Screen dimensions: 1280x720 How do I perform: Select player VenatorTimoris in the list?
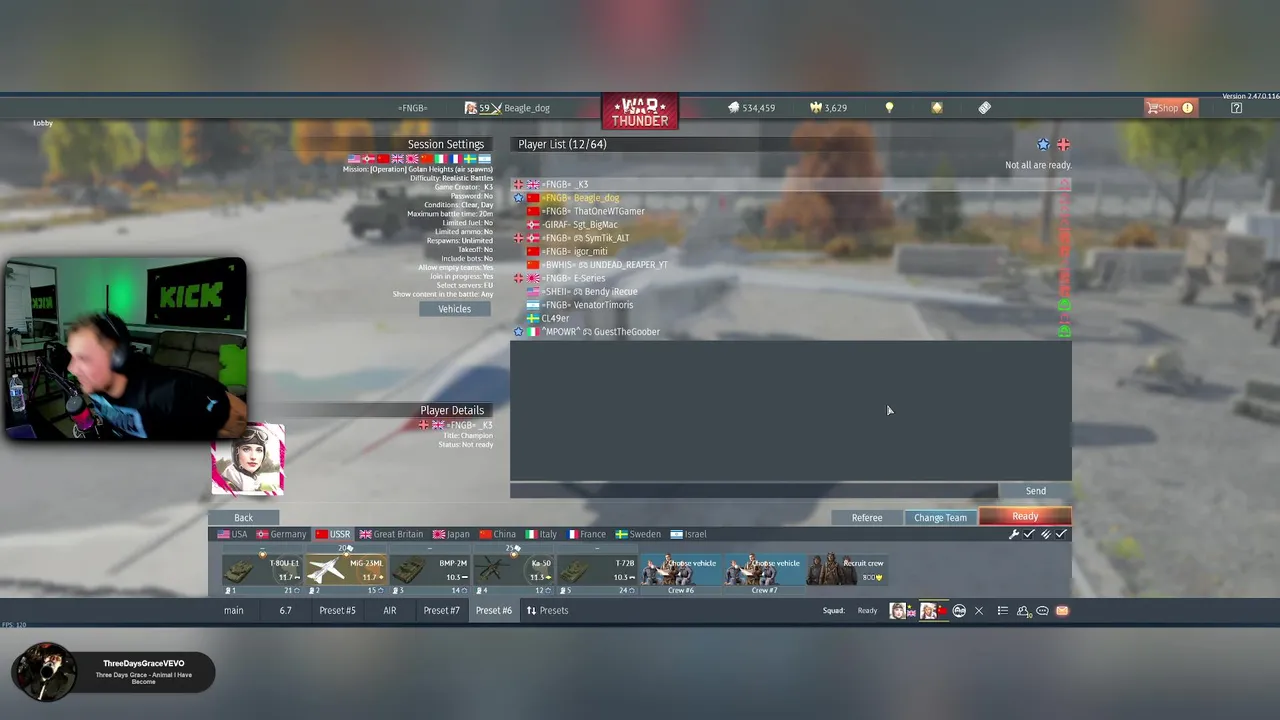click(791, 305)
